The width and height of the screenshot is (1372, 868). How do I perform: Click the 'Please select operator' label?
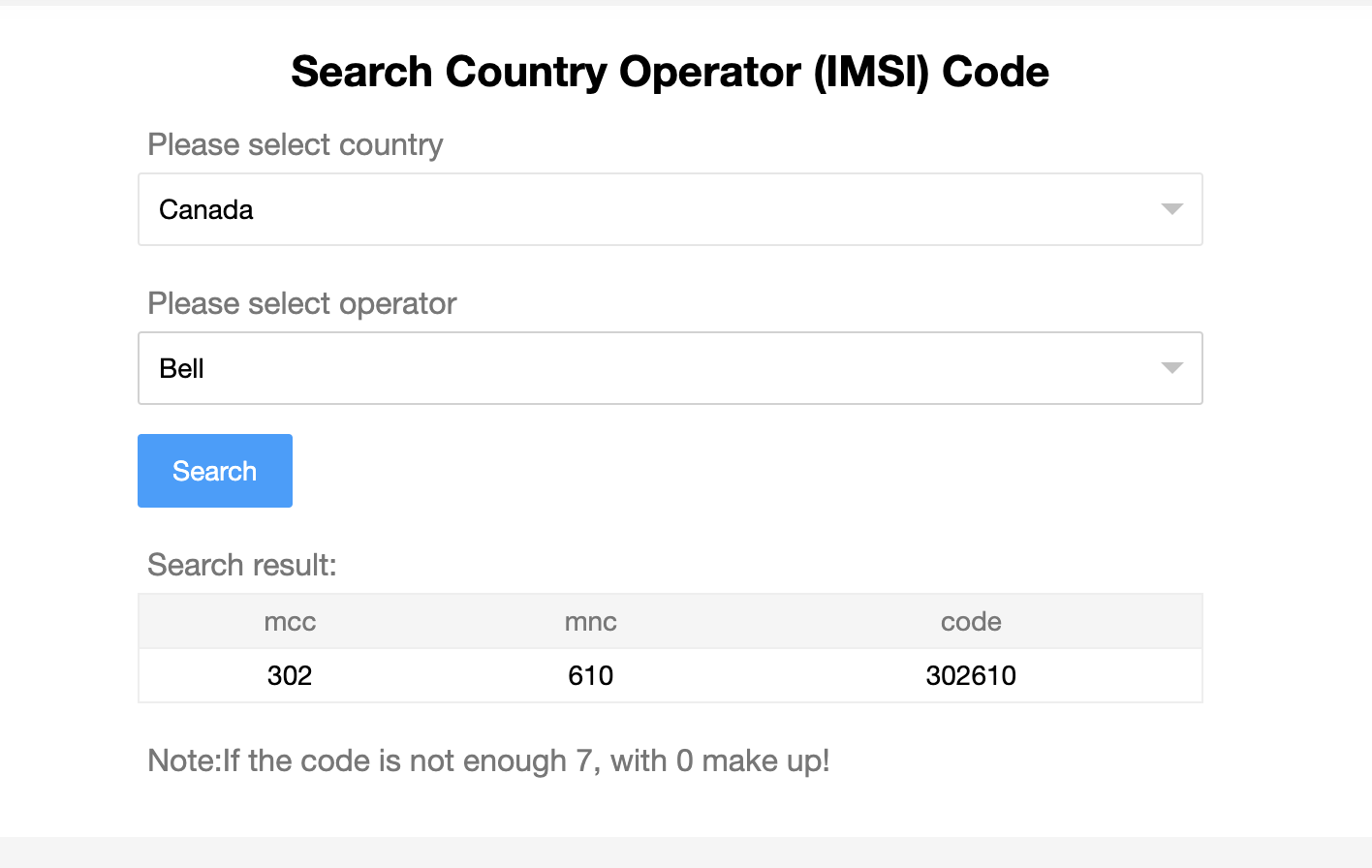pos(302,303)
